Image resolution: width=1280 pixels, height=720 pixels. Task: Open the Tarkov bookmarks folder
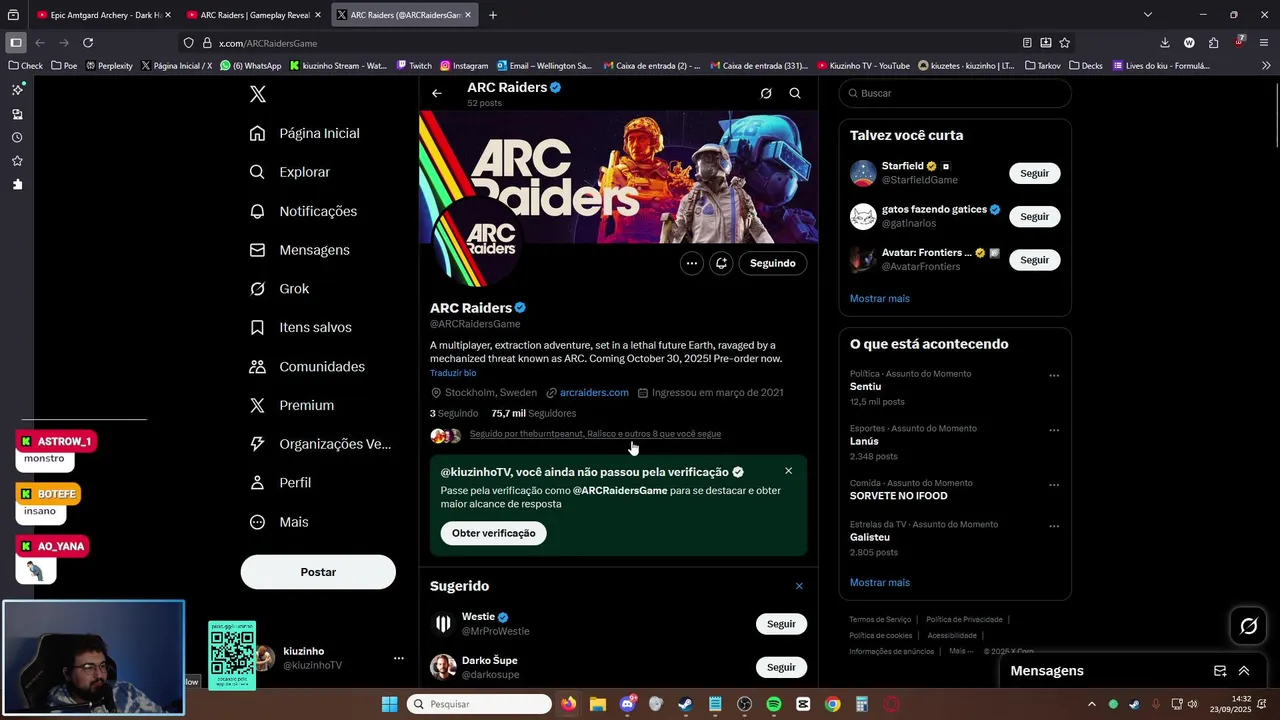click(x=1042, y=66)
